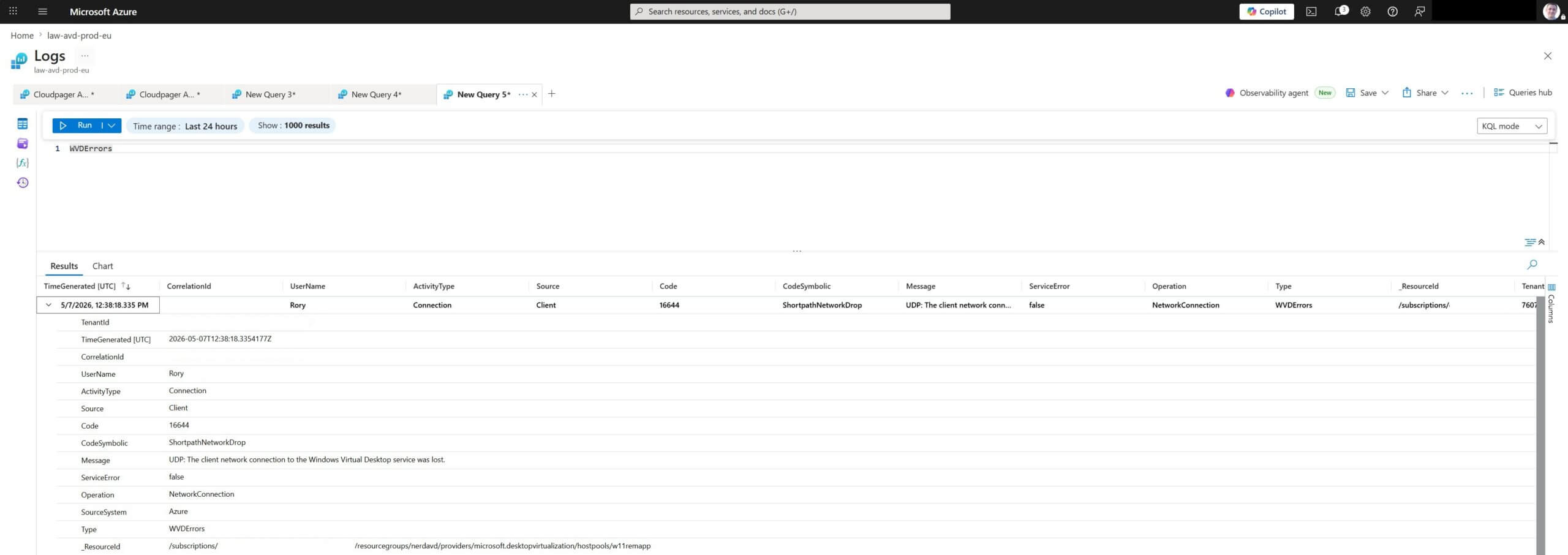The width and height of the screenshot is (1568, 555).
Task: Share the query
Action: click(1419, 92)
